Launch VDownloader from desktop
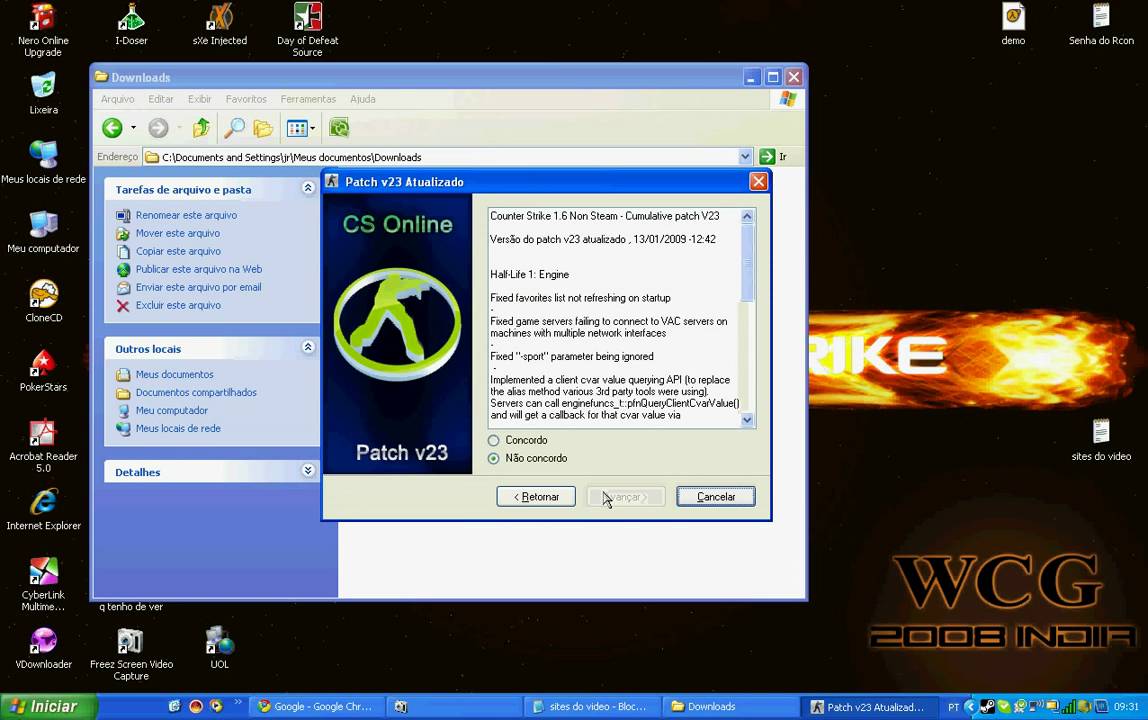The image size is (1148, 720). [43, 647]
